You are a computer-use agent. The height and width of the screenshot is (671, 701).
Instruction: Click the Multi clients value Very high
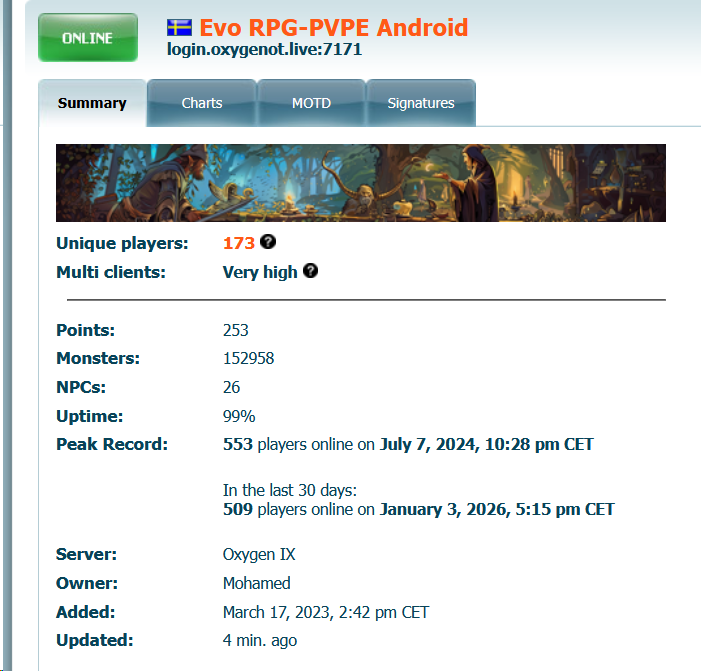(260, 272)
